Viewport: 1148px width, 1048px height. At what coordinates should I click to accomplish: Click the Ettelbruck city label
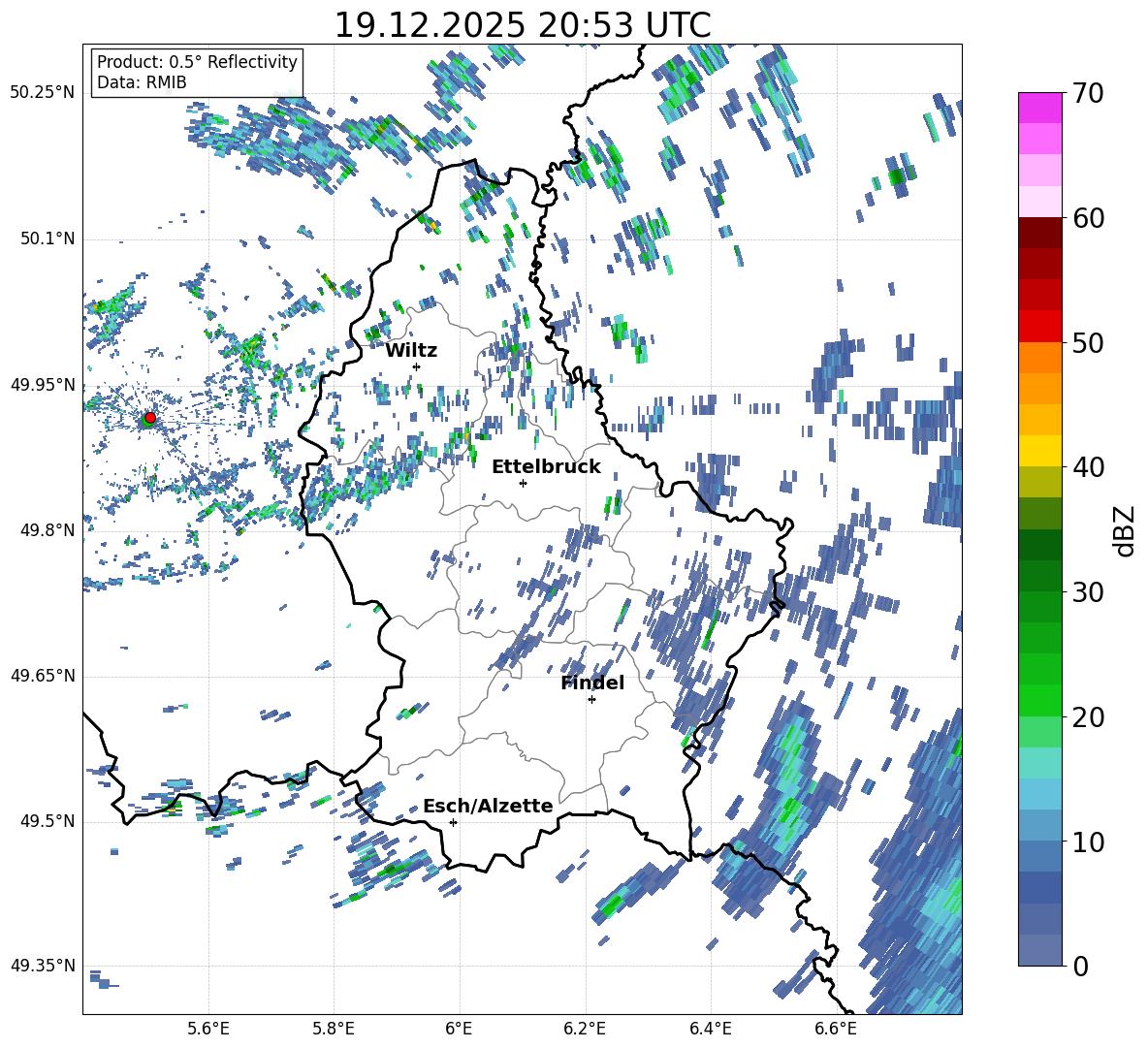coord(546,467)
